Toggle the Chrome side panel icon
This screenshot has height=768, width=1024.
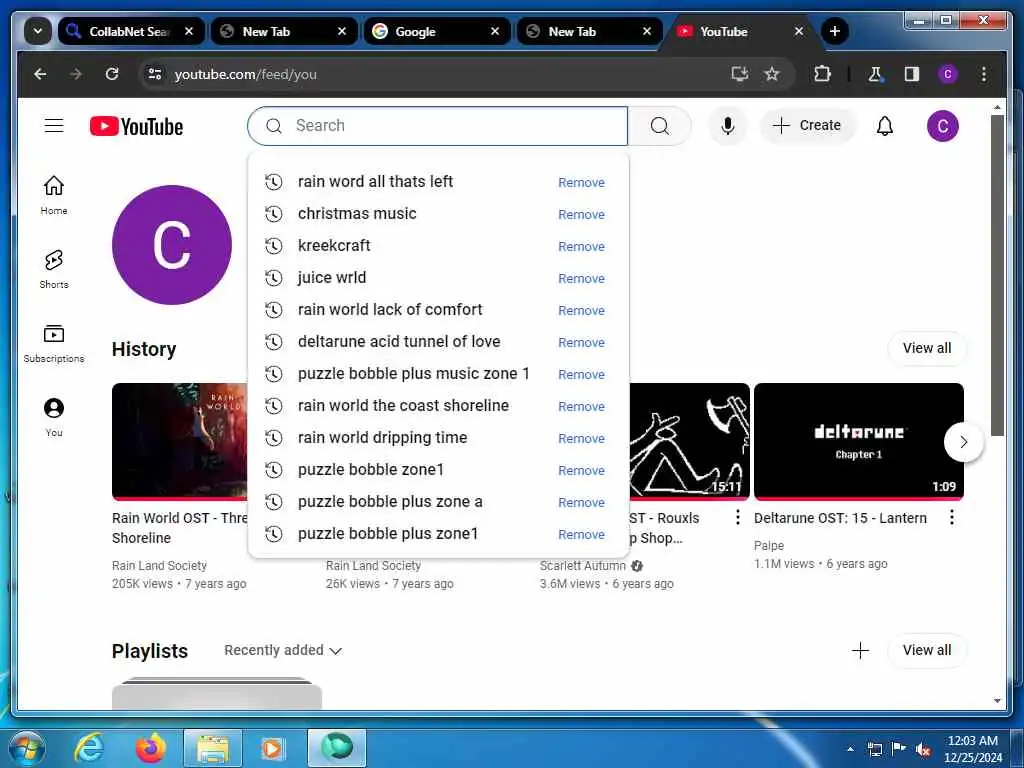pyautogui.click(x=912, y=74)
